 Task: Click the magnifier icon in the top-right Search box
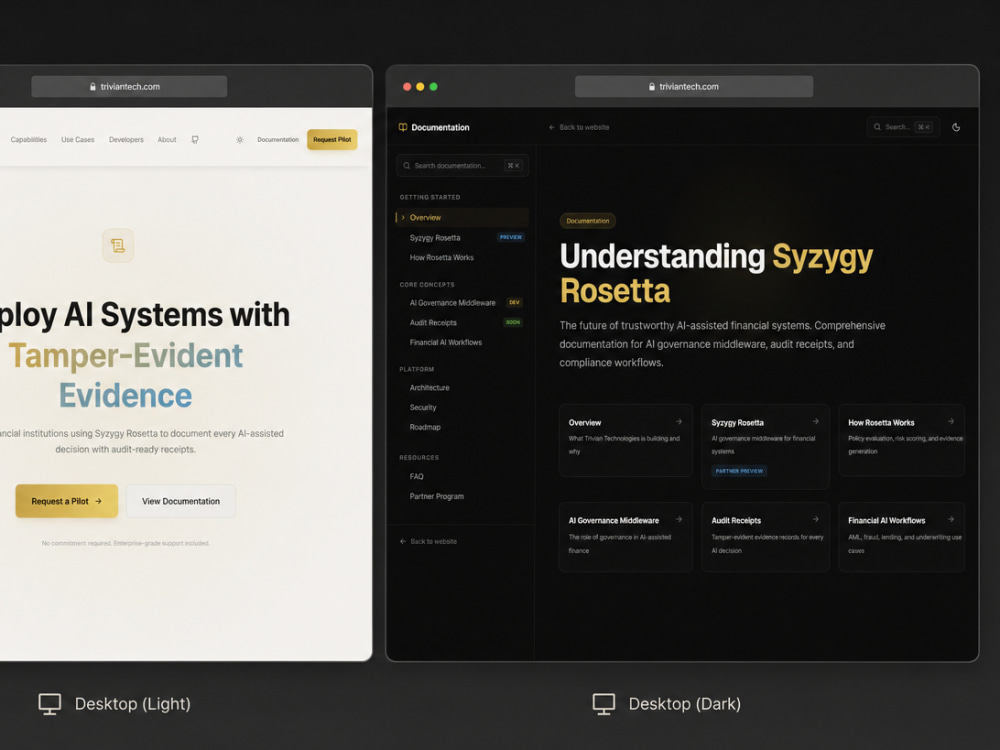coord(878,127)
